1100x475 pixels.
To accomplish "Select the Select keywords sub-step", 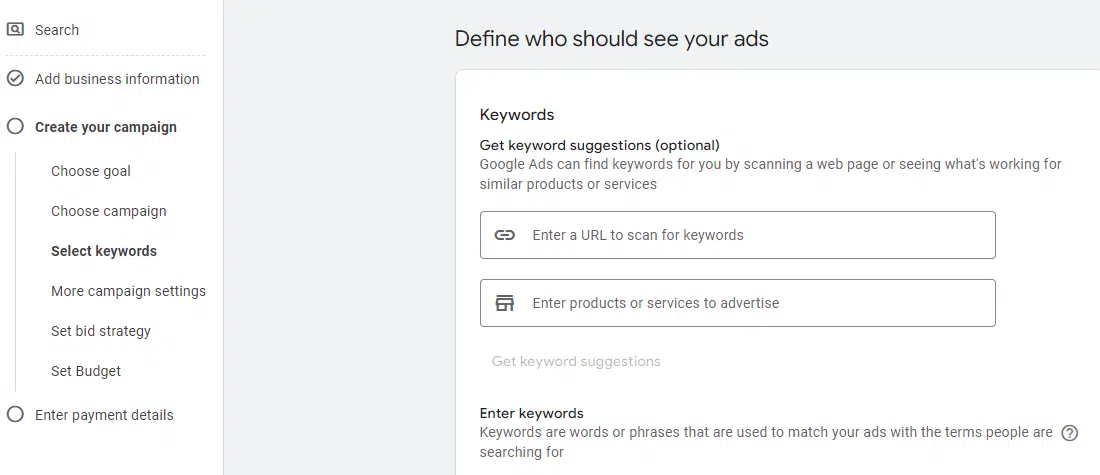I will coord(104,251).
